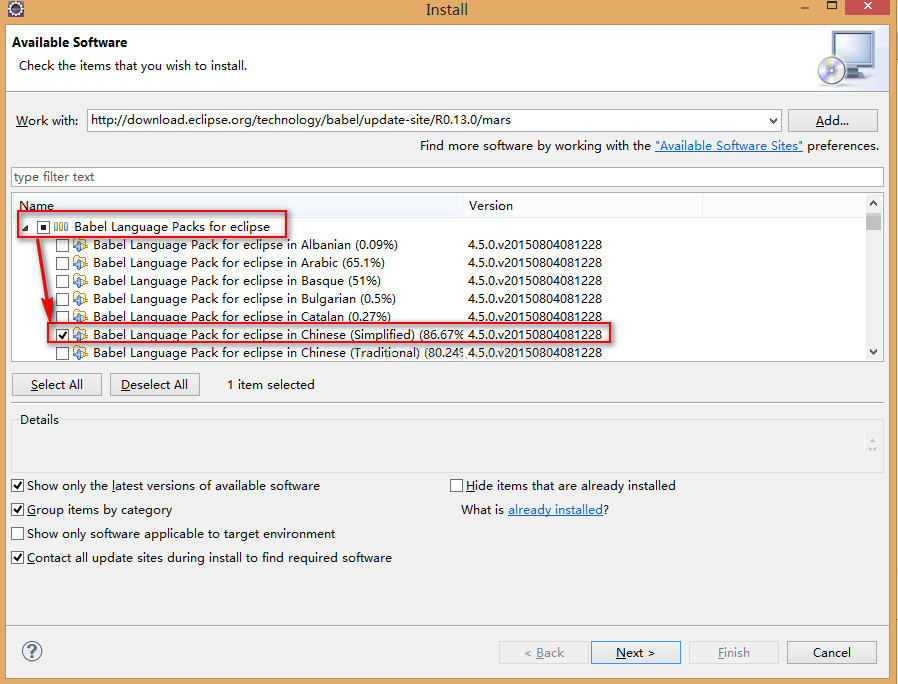Click the category icon beside Babel Language Packs
Image resolution: width=898 pixels, height=684 pixels.
point(61,227)
